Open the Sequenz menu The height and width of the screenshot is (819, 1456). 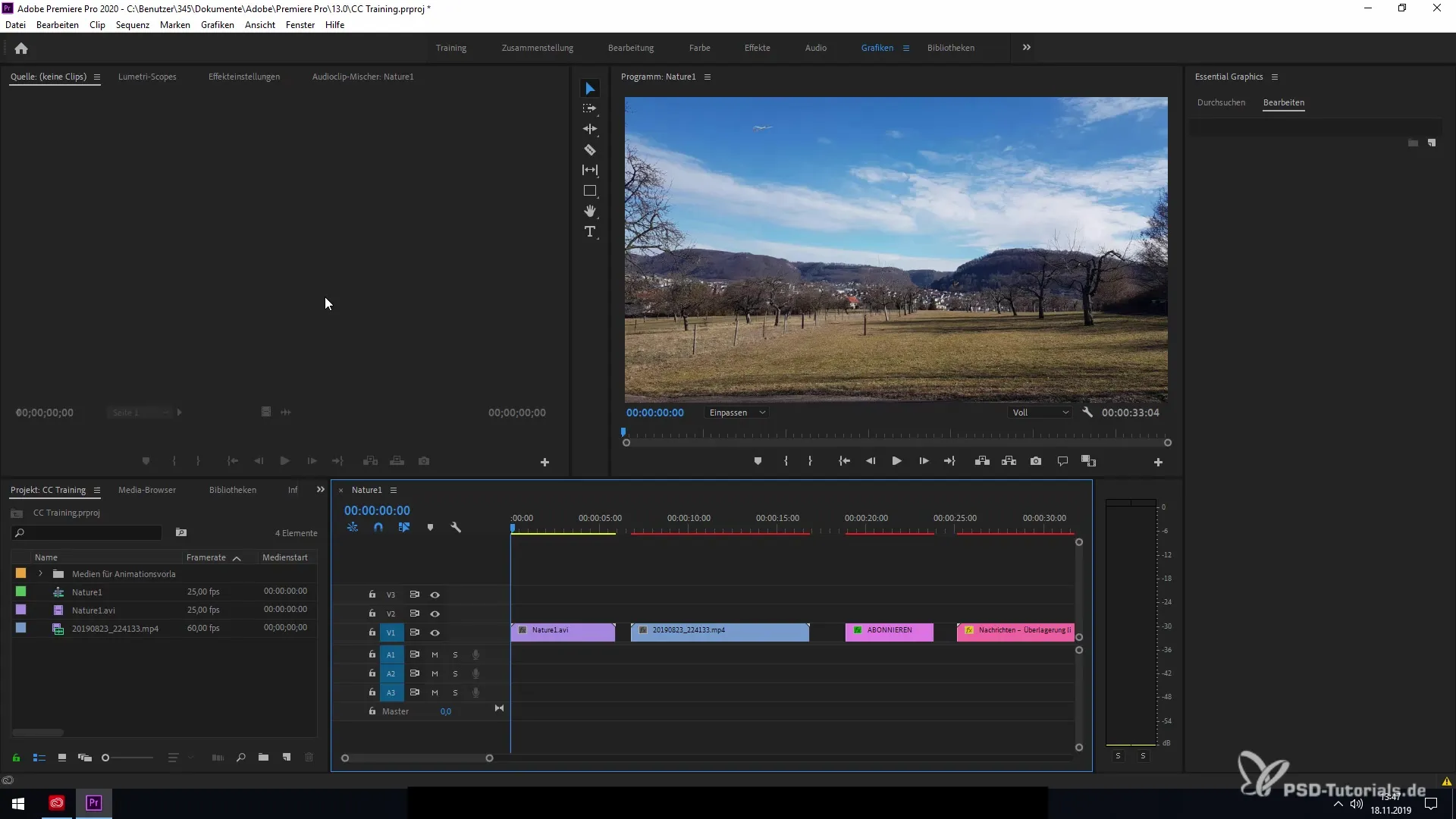(x=133, y=25)
